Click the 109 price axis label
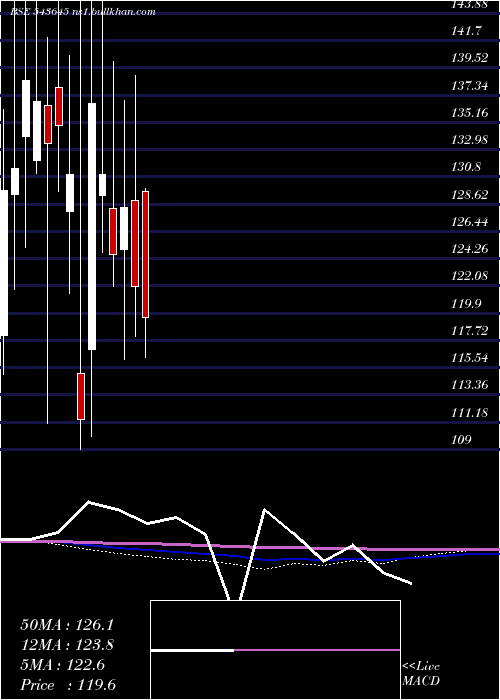 click(x=462, y=440)
